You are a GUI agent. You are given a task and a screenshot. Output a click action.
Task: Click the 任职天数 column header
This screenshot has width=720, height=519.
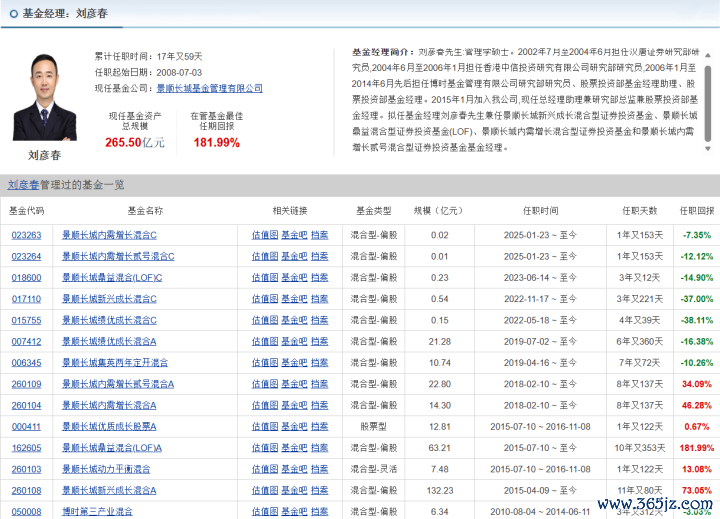tap(640, 211)
